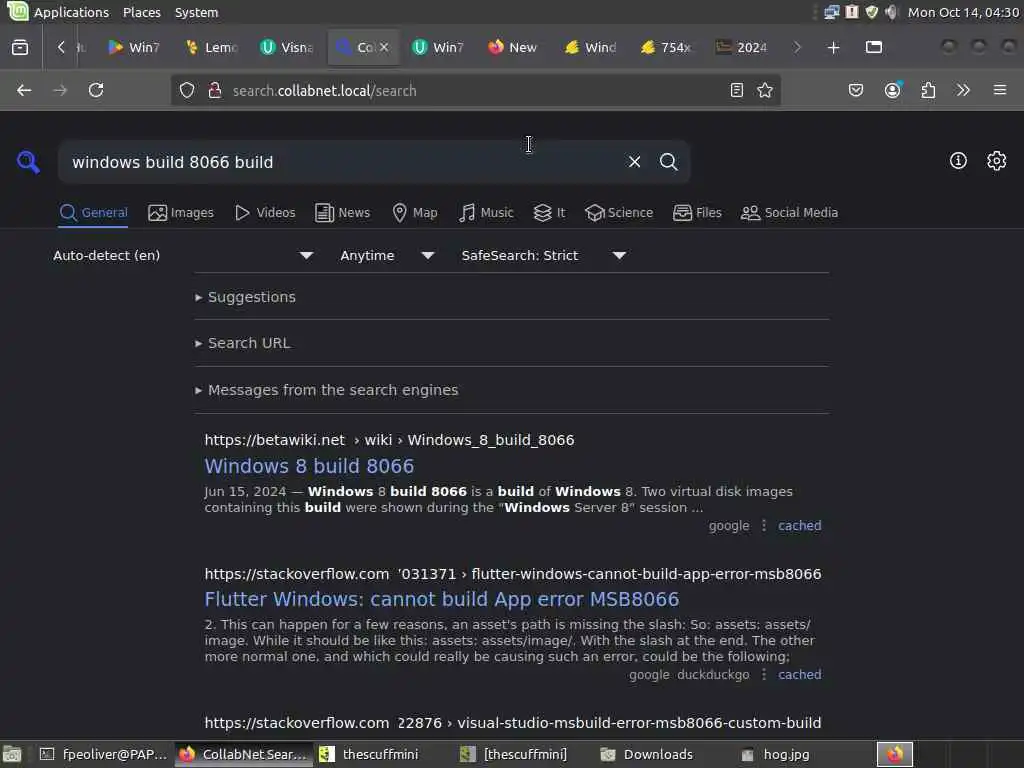Viewport: 1024px width, 768px height.
Task: Switch to Videos search category
Action: tap(265, 212)
